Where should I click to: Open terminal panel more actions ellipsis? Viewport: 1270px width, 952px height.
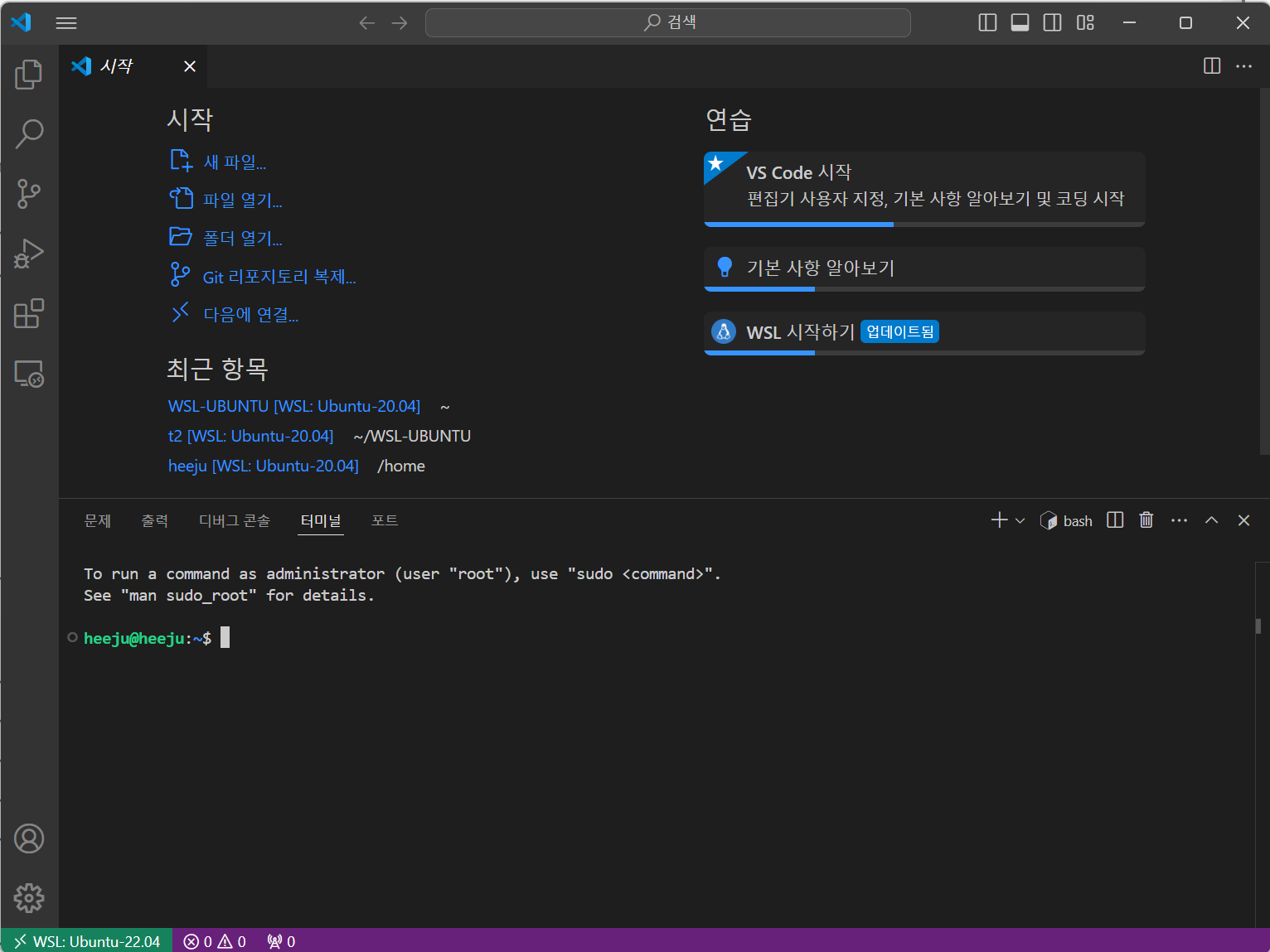point(1180,520)
